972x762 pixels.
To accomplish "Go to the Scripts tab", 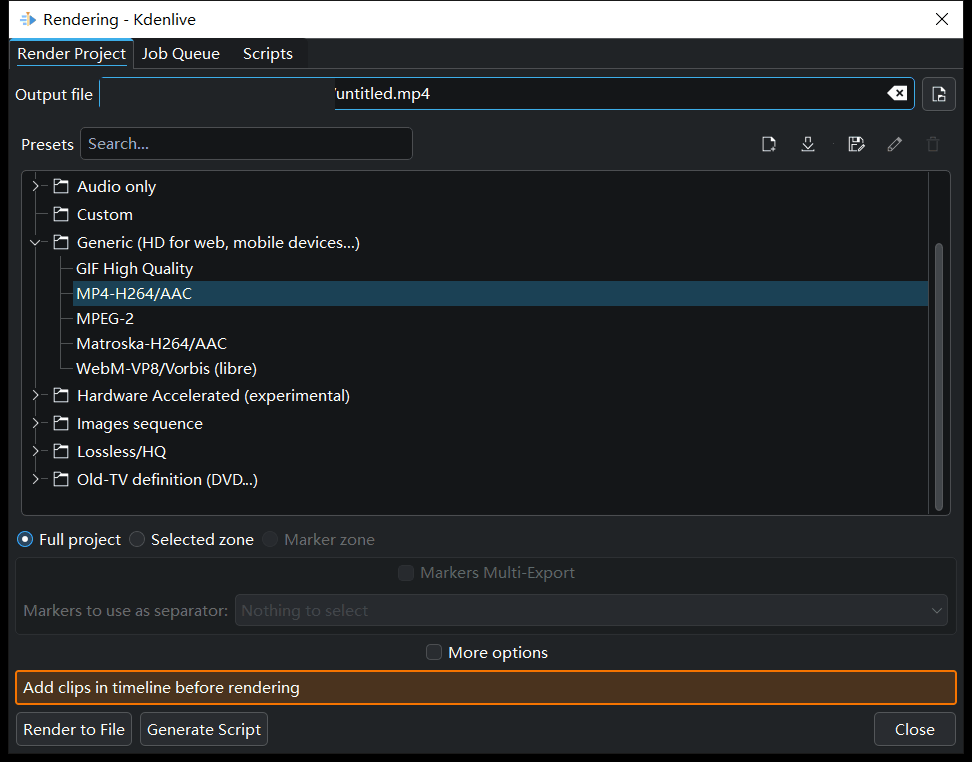I will coord(268,54).
